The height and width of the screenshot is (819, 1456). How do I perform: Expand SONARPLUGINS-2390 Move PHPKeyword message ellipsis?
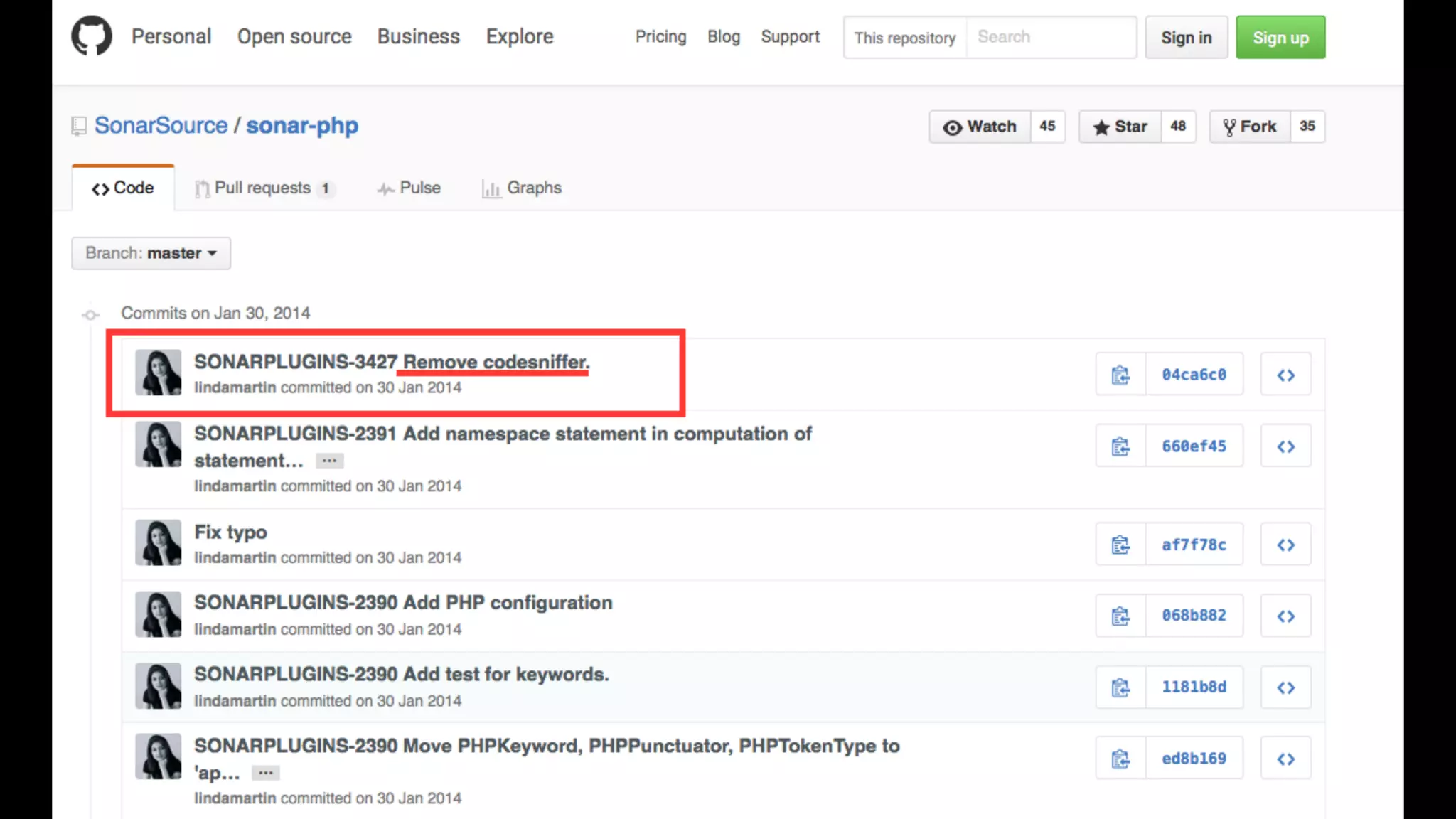click(265, 773)
